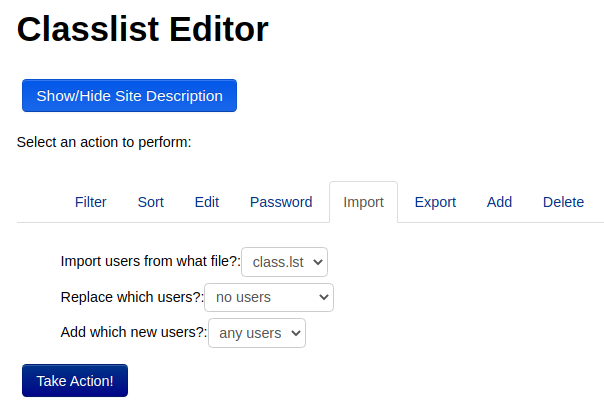Click the Classlist Editor heading
Viewport: 604px width, 415px height.
coord(143,29)
